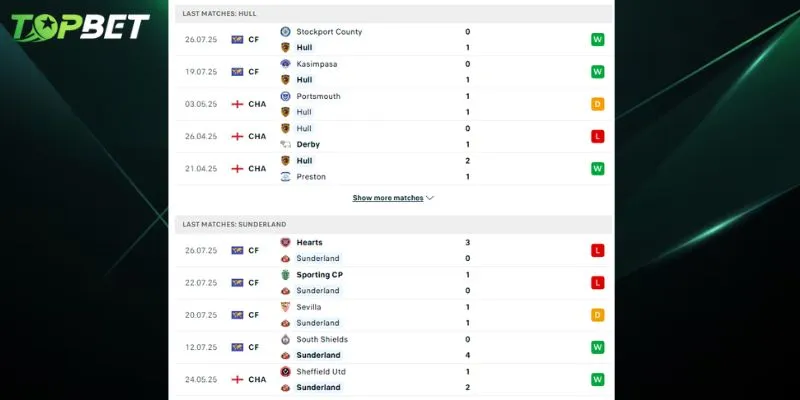Click the Hearts club crest
Image resolution: width=800 pixels, height=400 pixels.
(x=285, y=242)
